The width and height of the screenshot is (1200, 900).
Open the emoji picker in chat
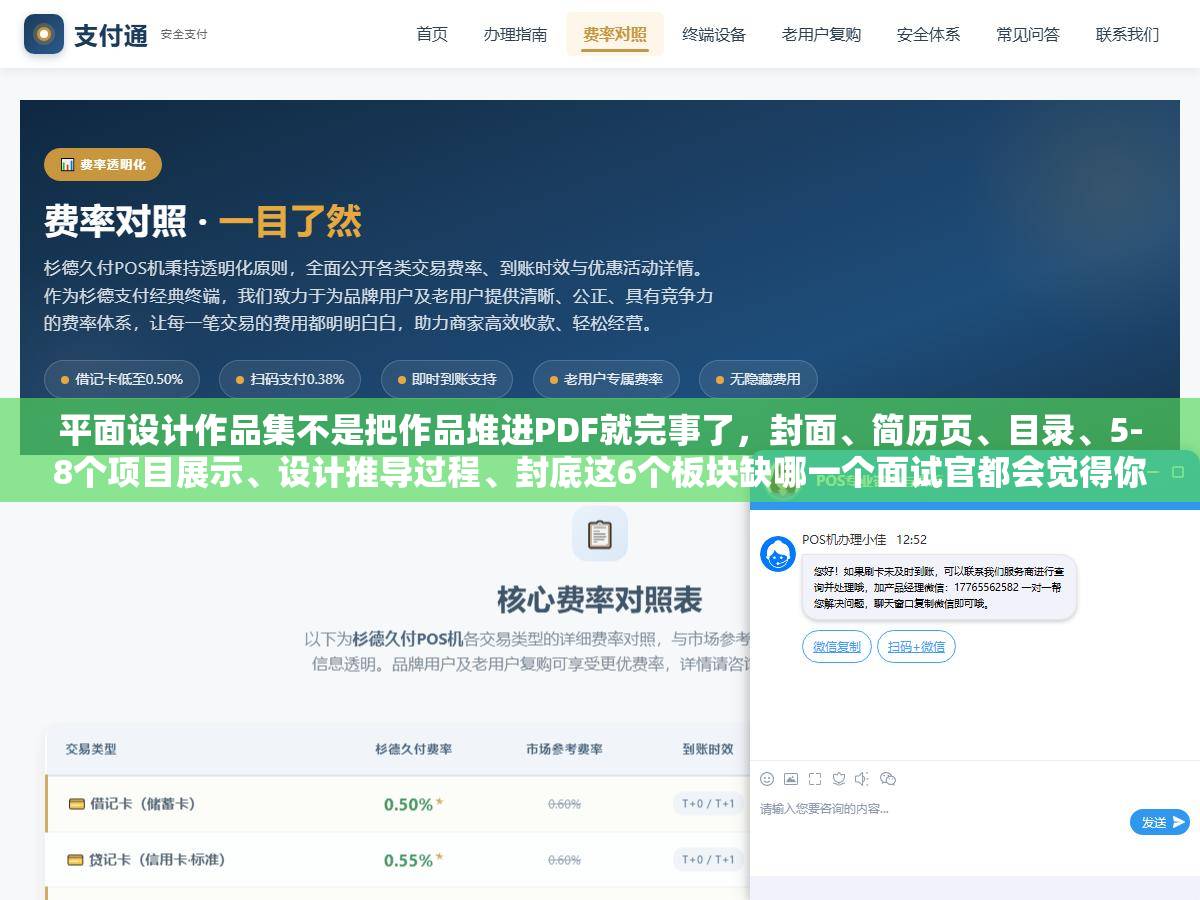pyautogui.click(x=767, y=778)
